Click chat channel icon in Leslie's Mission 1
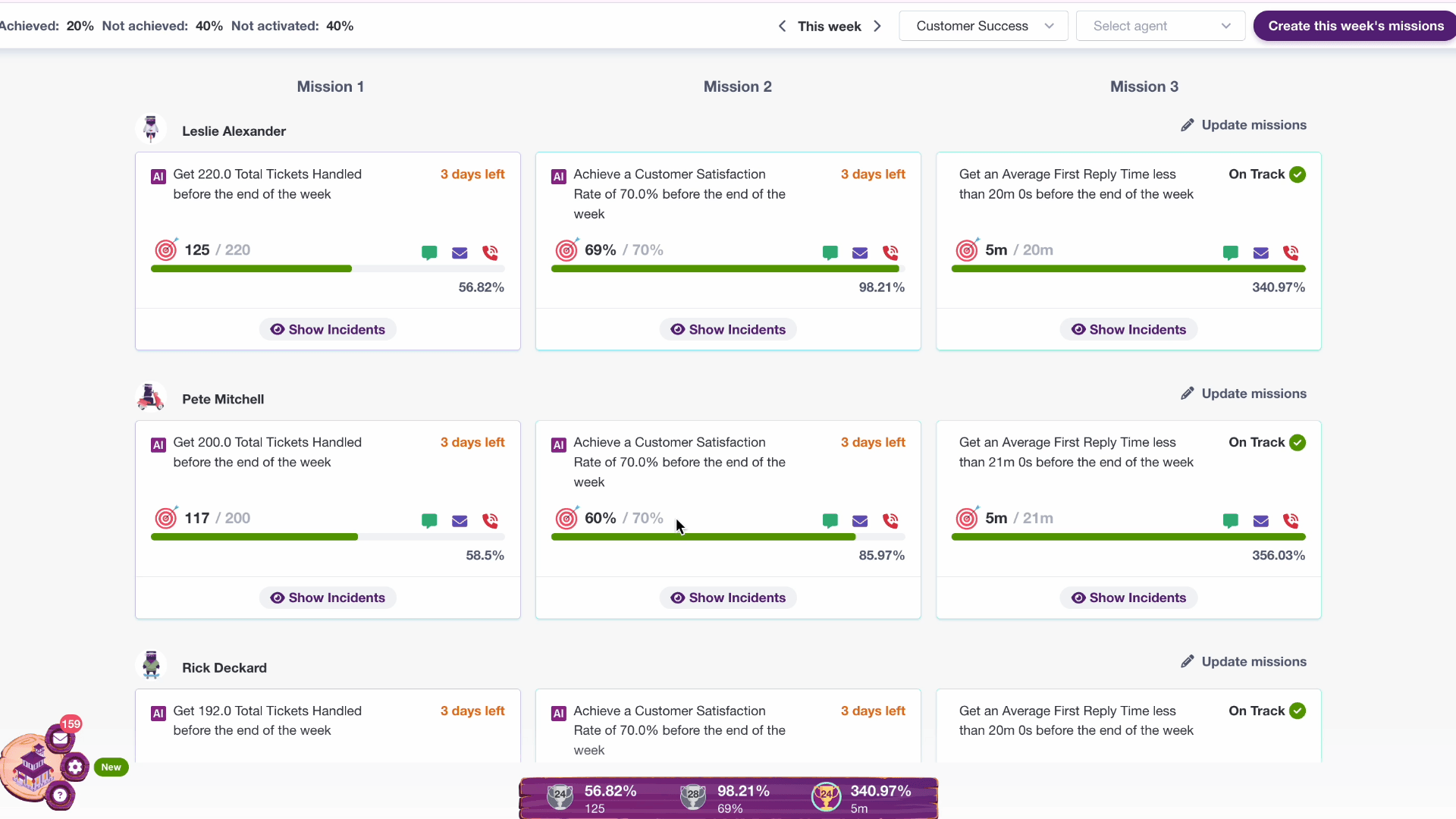Viewport: 1456px width, 819px height. point(429,253)
